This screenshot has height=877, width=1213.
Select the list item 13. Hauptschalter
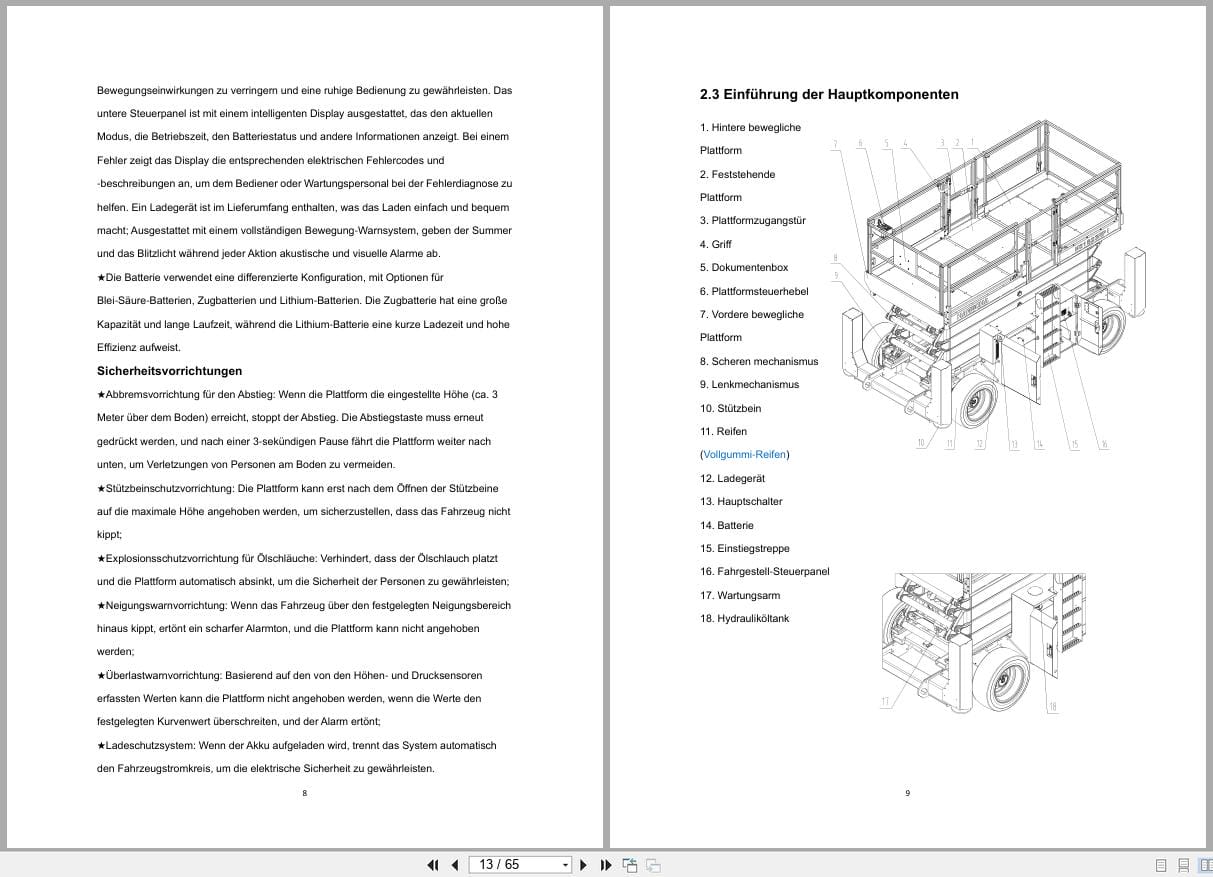(x=741, y=501)
